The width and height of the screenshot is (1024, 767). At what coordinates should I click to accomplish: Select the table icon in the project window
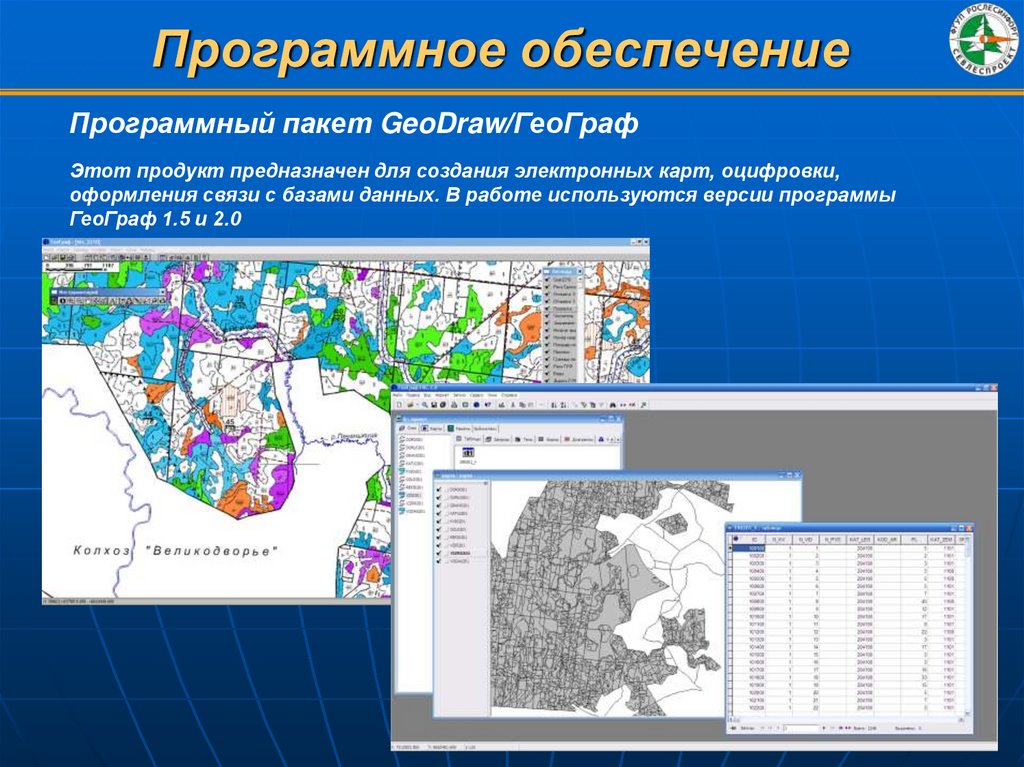[468, 452]
